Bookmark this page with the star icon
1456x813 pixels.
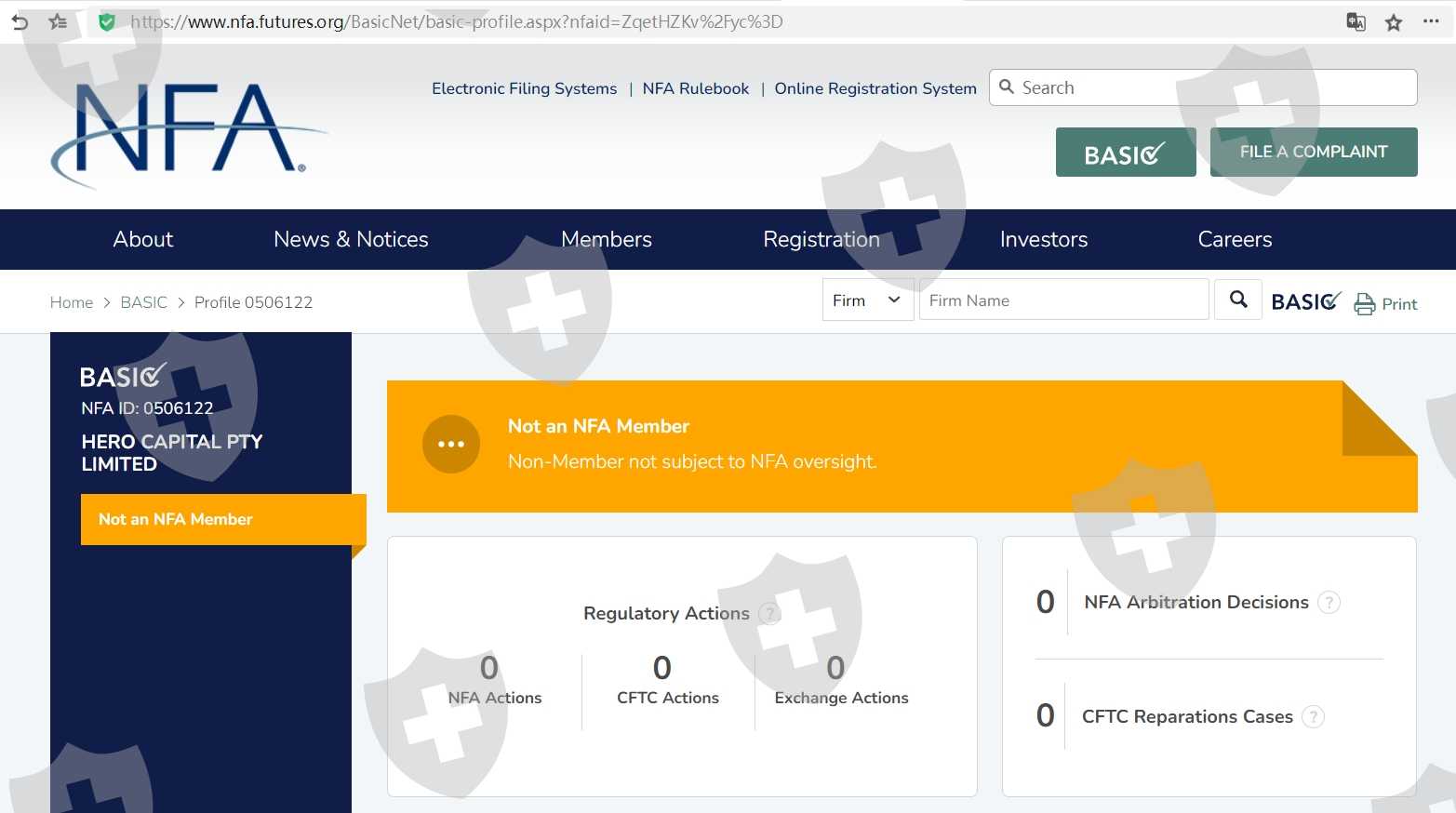pos(1394,22)
